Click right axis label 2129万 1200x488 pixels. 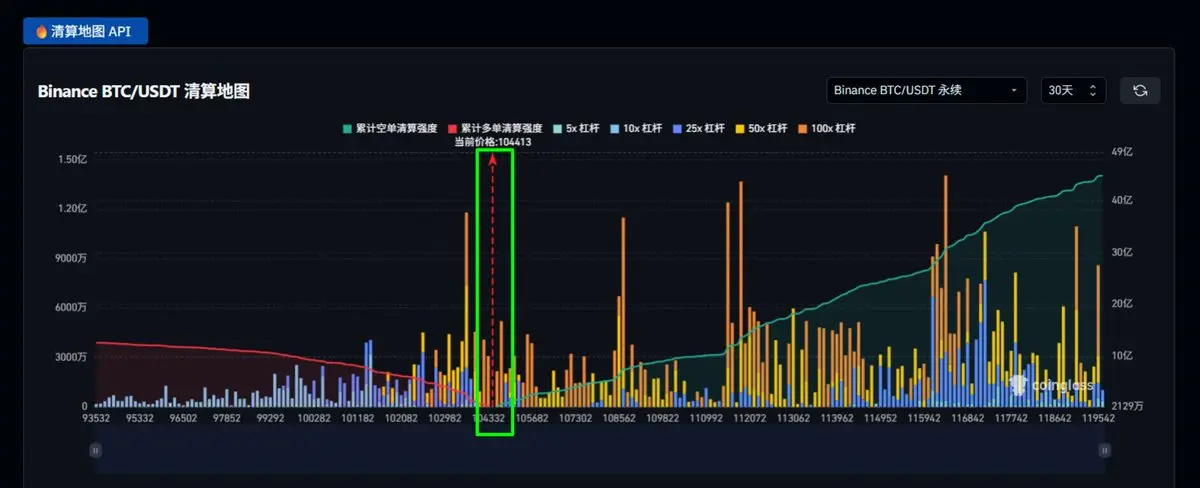(1127, 405)
